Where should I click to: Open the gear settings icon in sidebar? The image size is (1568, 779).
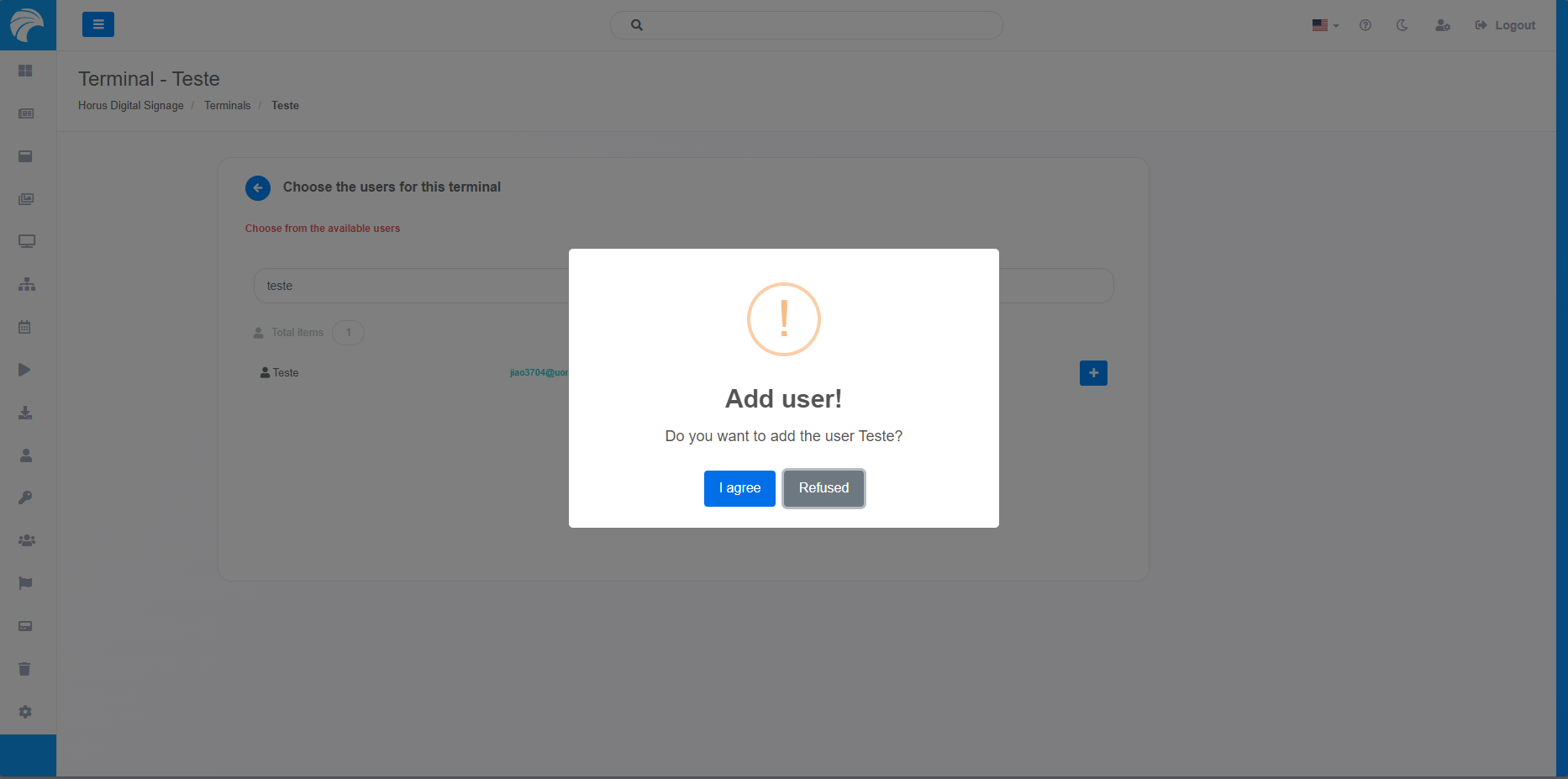(25, 712)
